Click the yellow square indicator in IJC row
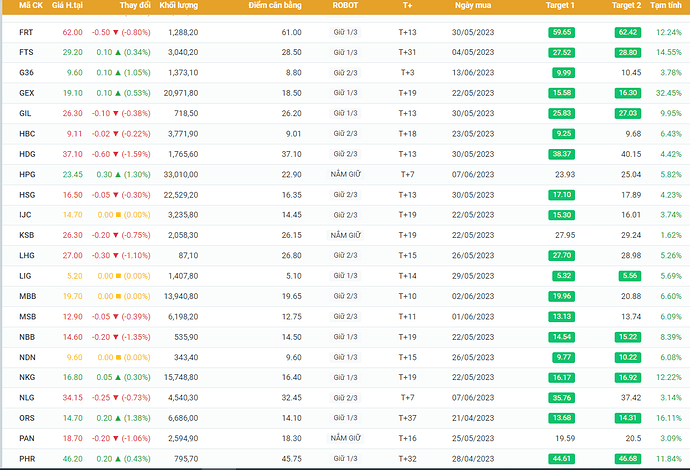 [x=116, y=215]
